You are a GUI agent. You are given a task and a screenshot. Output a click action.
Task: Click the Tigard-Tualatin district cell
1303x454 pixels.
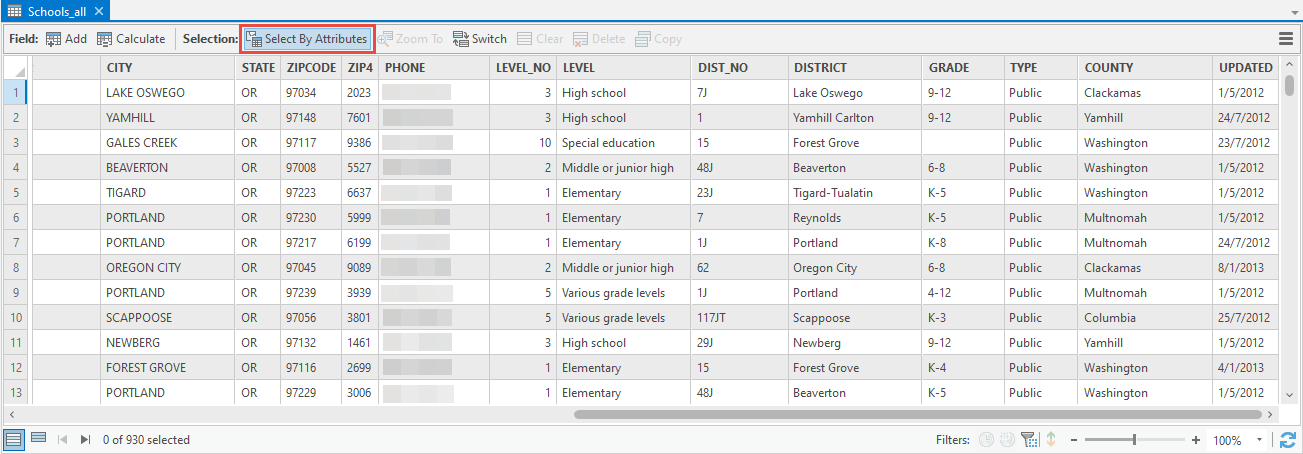pos(853,193)
